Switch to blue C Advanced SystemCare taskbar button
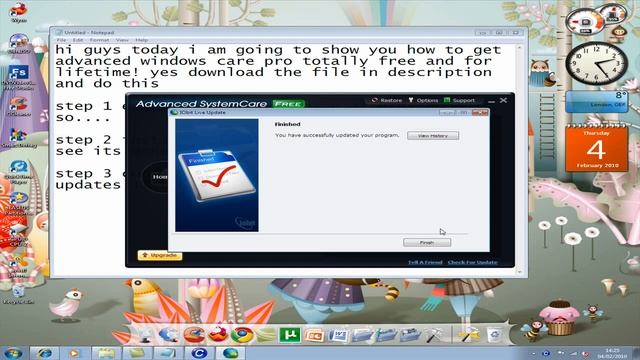The image size is (640, 360). click(199, 353)
